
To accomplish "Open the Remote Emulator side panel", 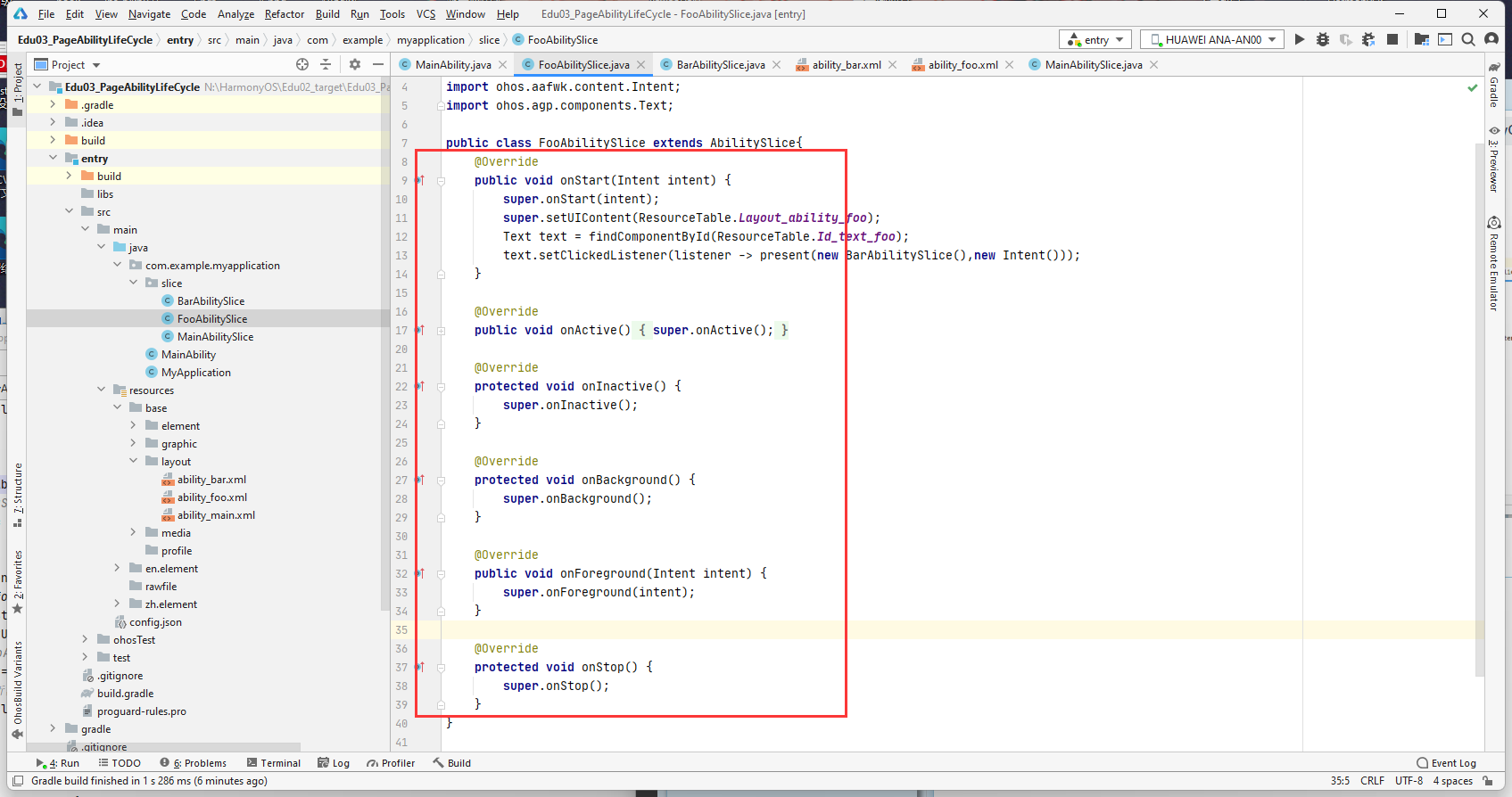I will coord(1494,264).
